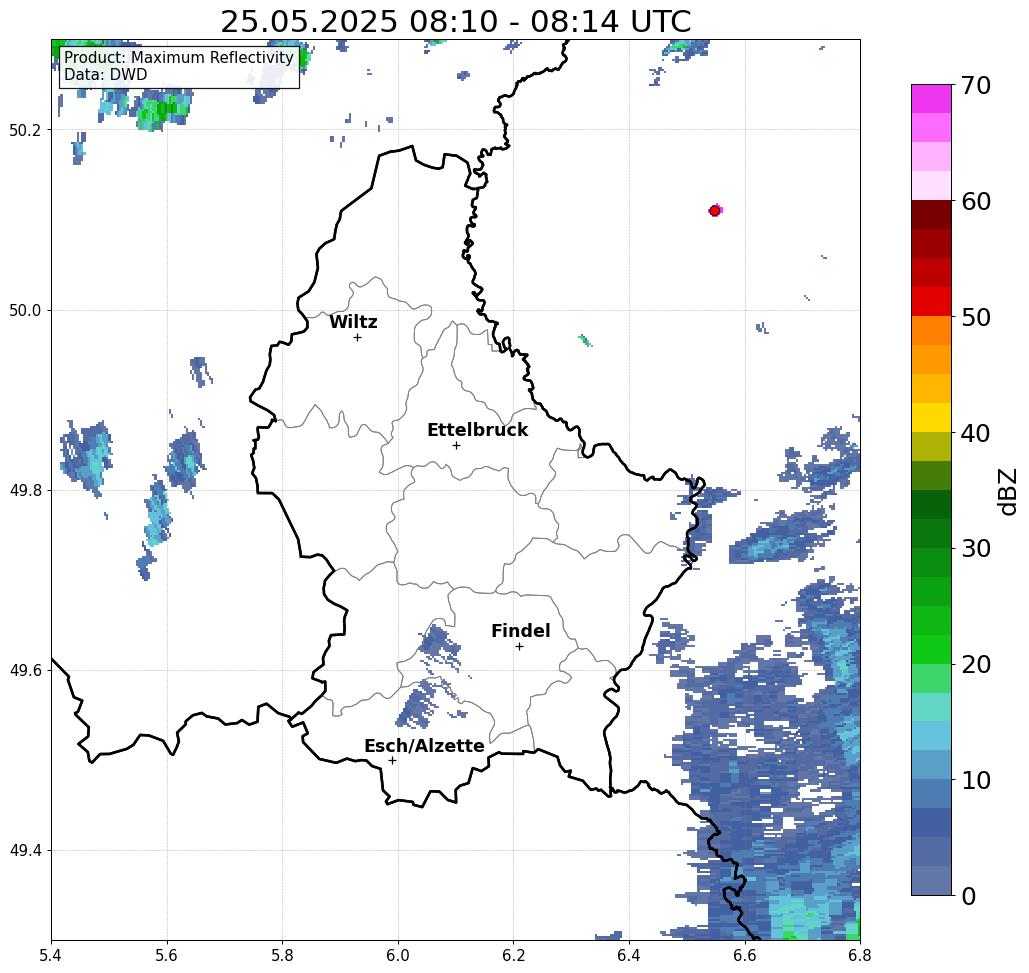This screenshot has width=1029, height=973.
Task: Click the longitude label 6.8
Action: click(860, 955)
